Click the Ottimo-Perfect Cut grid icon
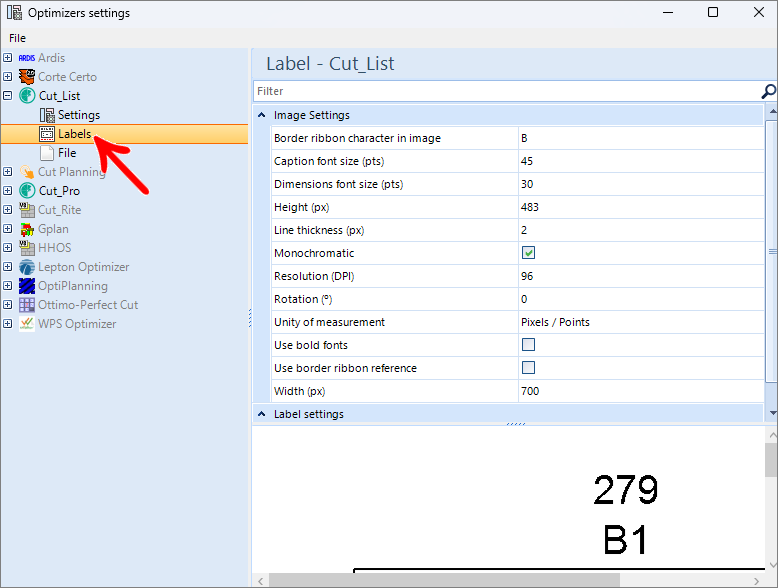The image size is (778, 588). pyautogui.click(x=27, y=305)
